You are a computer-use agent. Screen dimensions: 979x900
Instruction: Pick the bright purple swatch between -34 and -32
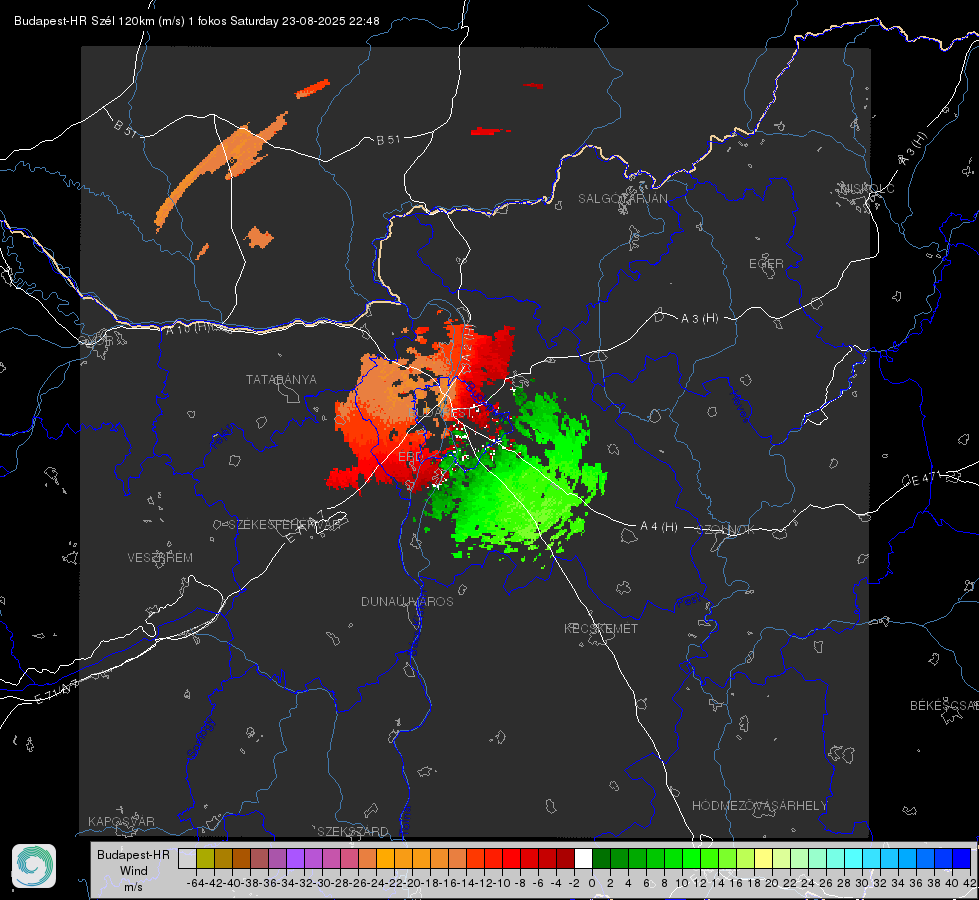pos(295,858)
